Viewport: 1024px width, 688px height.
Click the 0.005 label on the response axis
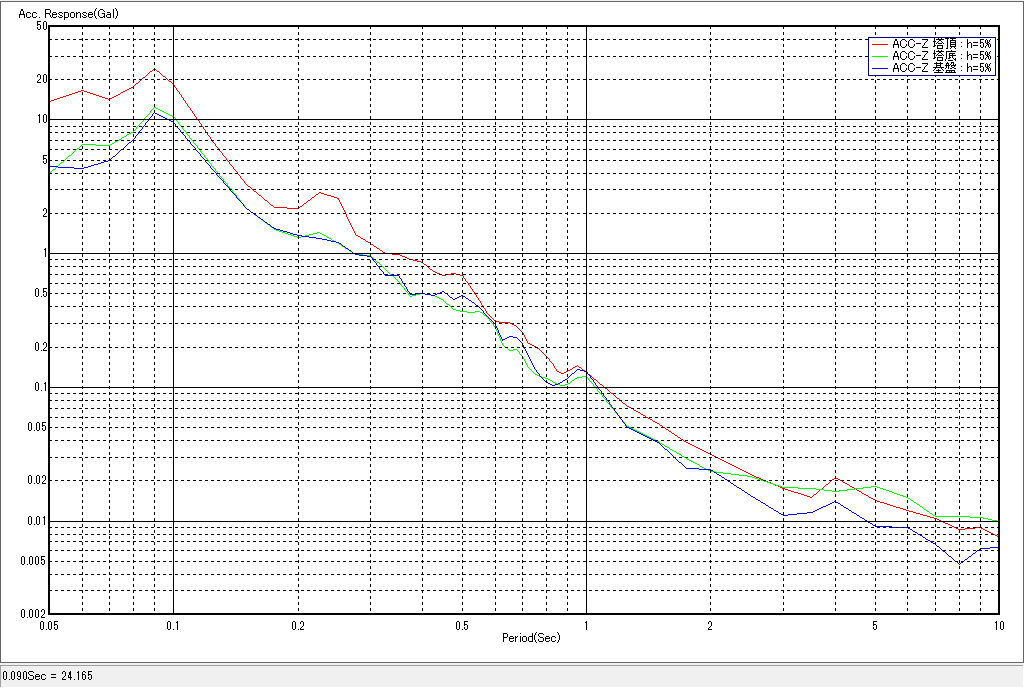(34, 561)
